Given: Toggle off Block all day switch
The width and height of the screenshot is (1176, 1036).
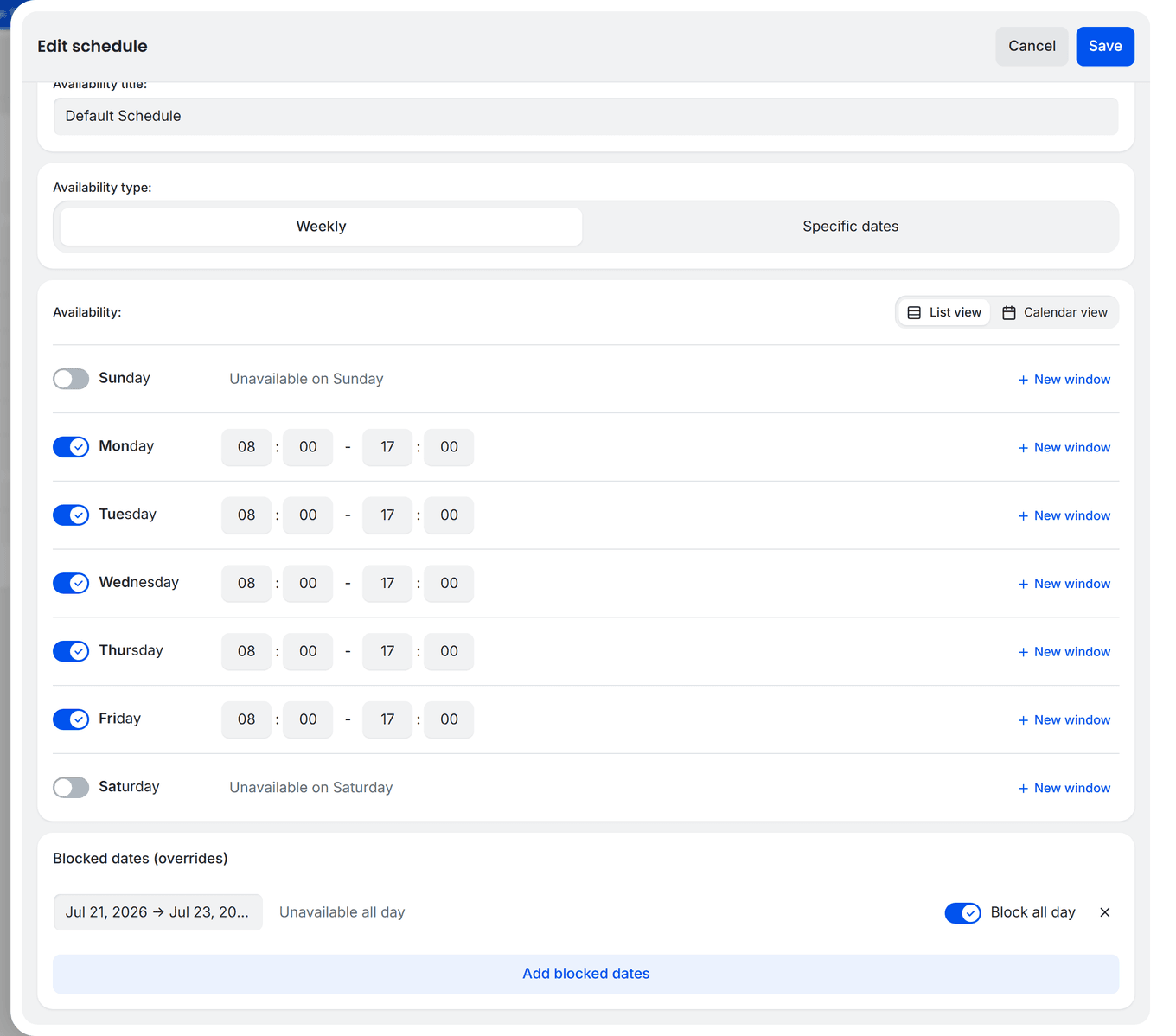Looking at the screenshot, I should pyautogui.click(x=962, y=913).
